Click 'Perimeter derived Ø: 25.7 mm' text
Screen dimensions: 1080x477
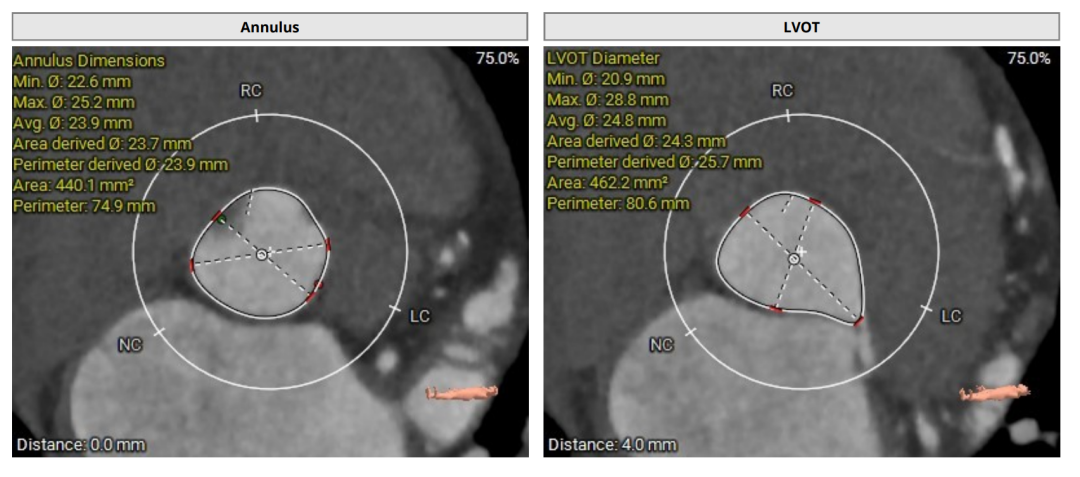point(654,162)
